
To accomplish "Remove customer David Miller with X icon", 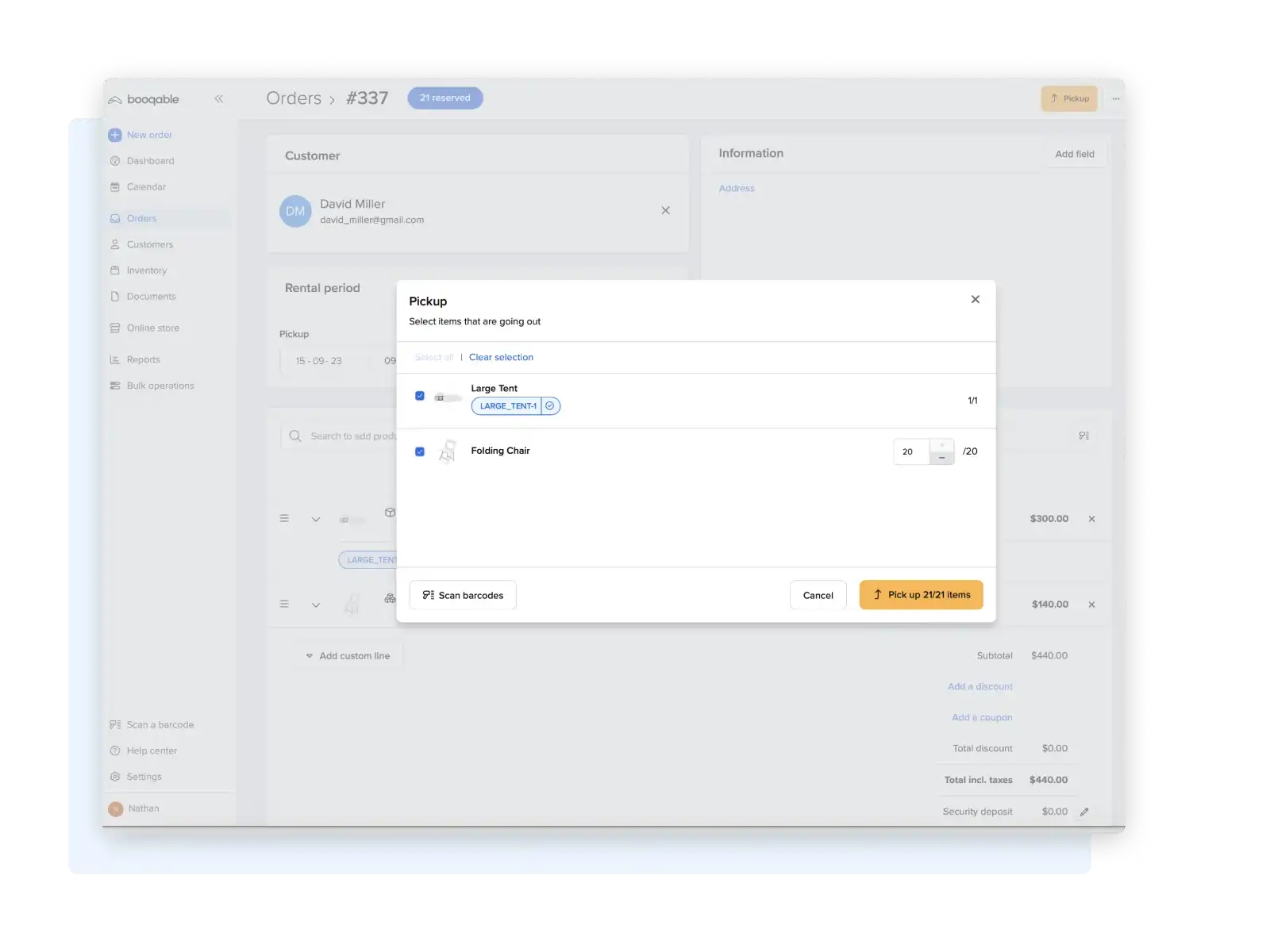I will (x=665, y=210).
